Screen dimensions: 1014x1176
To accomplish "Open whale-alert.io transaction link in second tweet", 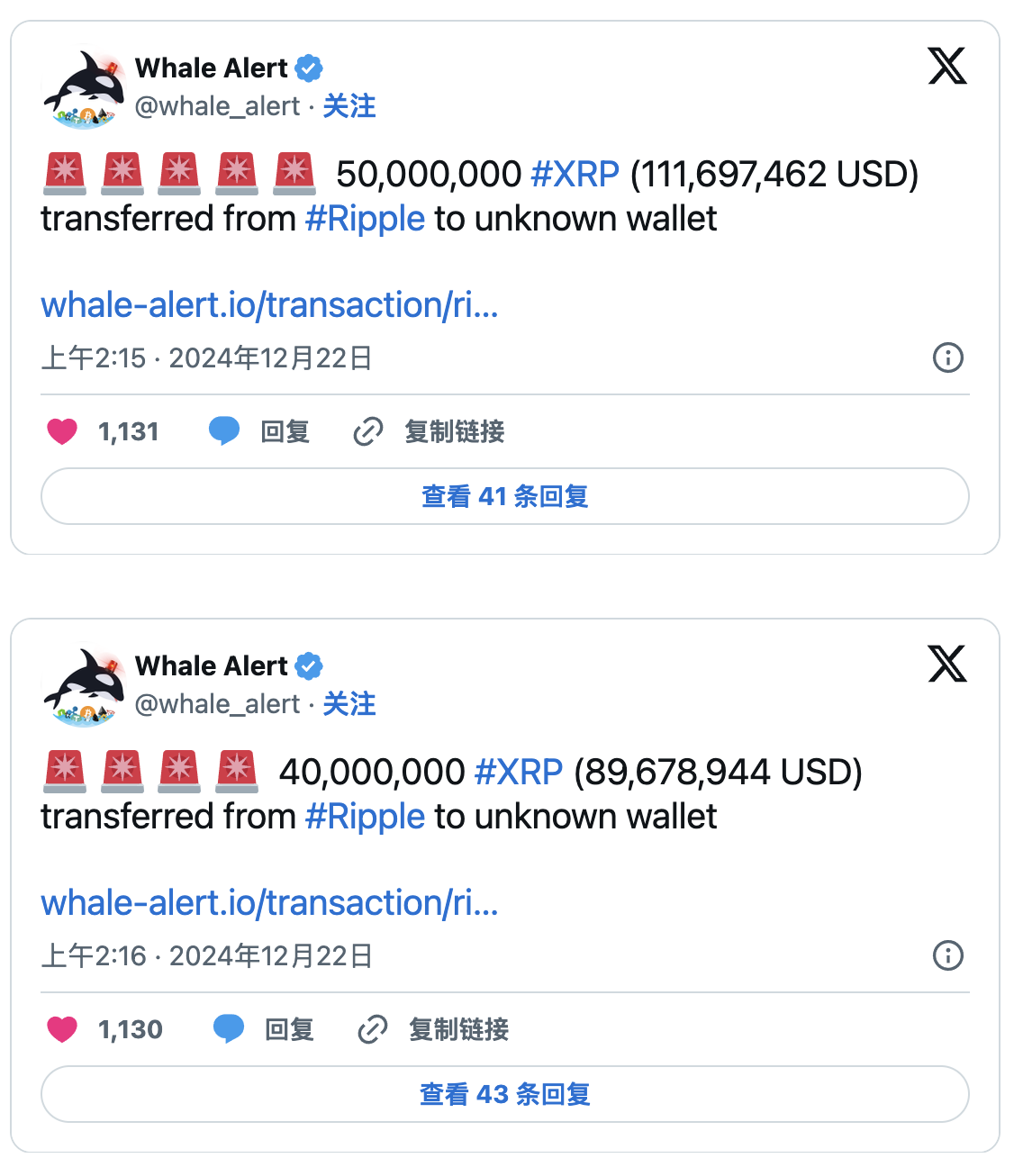I will click(x=269, y=903).
